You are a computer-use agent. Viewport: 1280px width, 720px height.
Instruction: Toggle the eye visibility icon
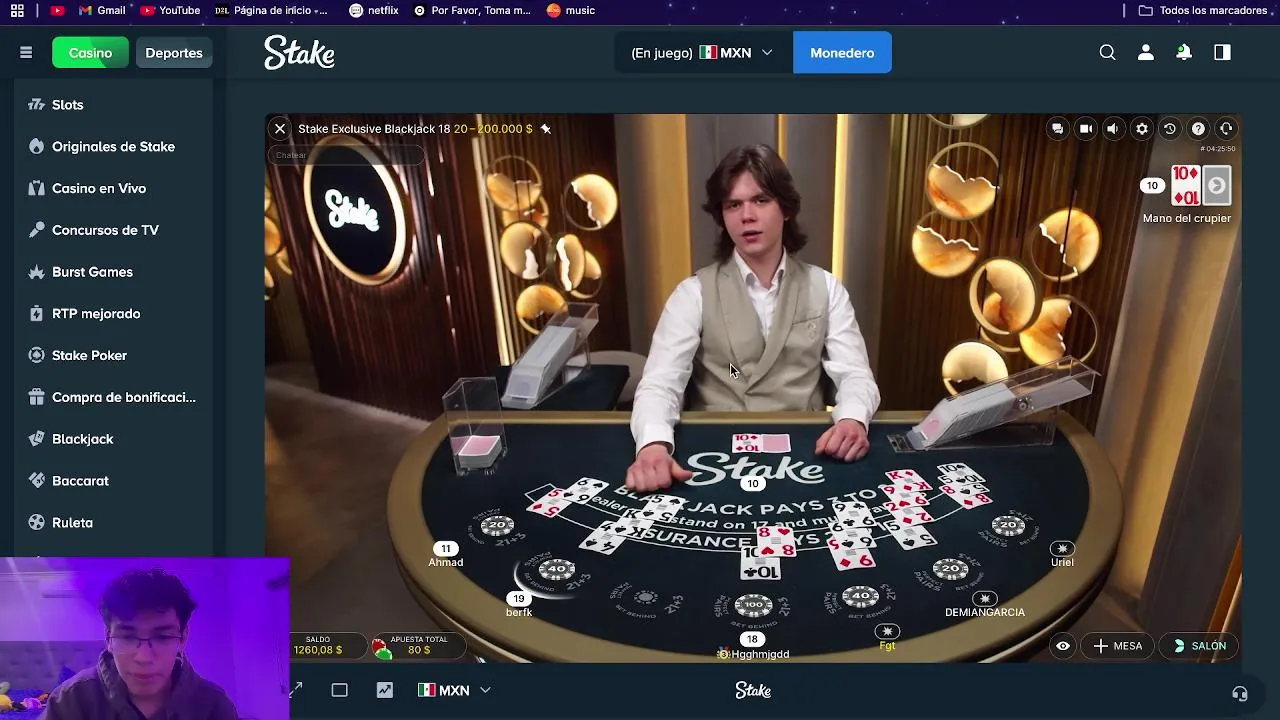coord(1063,646)
